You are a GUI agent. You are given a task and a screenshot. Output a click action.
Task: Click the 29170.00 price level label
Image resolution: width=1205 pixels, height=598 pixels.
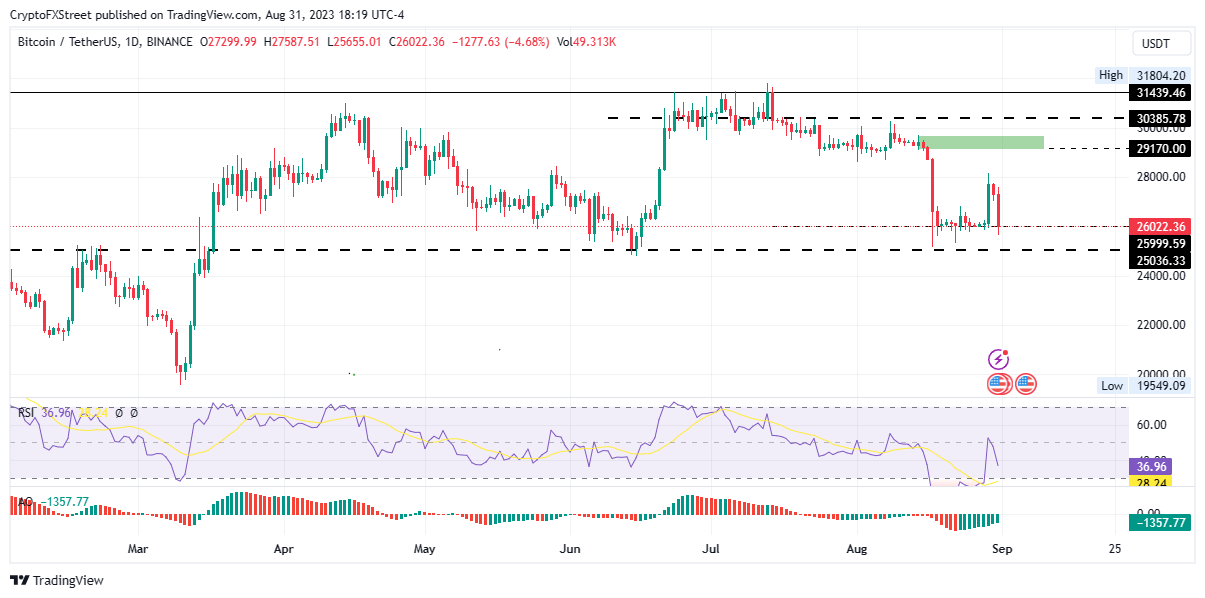pyautogui.click(x=1161, y=149)
